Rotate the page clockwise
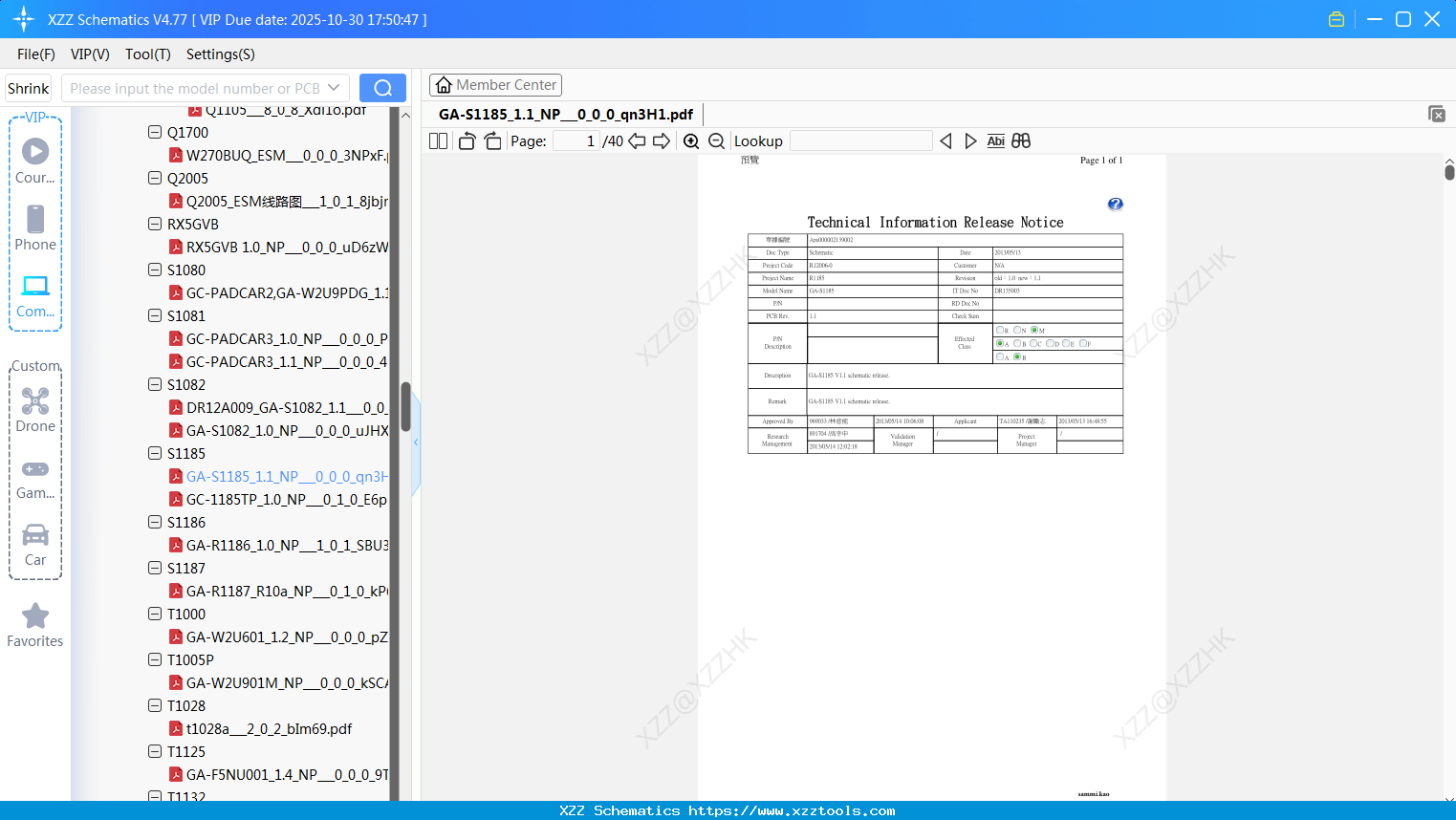This screenshot has width=1456, height=820. [x=492, y=140]
